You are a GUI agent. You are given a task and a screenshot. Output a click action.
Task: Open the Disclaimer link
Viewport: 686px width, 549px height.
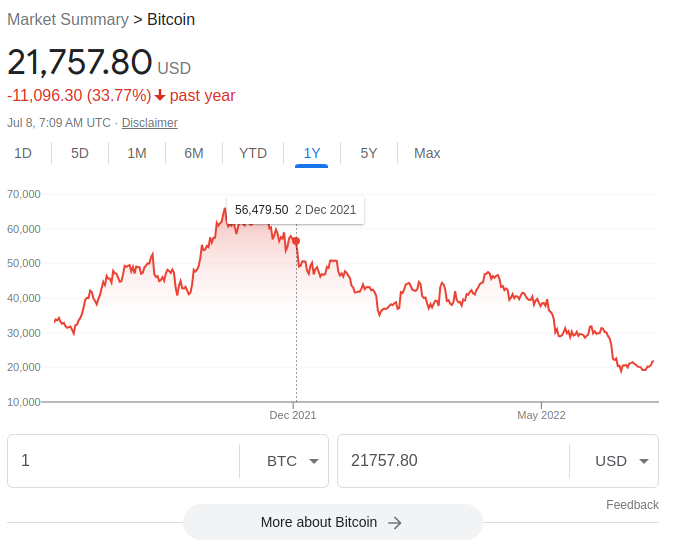click(x=150, y=123)
